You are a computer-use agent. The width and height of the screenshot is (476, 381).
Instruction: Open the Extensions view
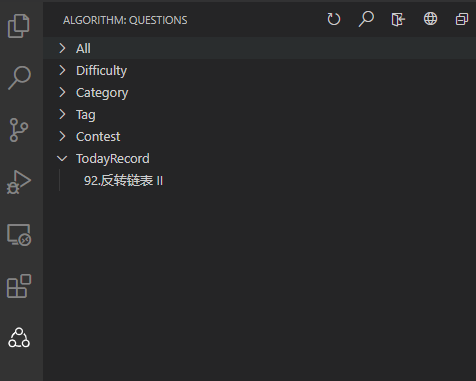click(x=19, y=286)
